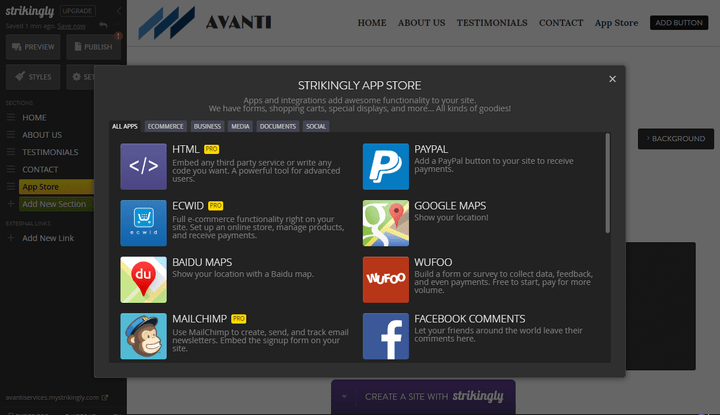Open the Background options button
This screenshot has height=415, width=720.
tap(675, 139)
